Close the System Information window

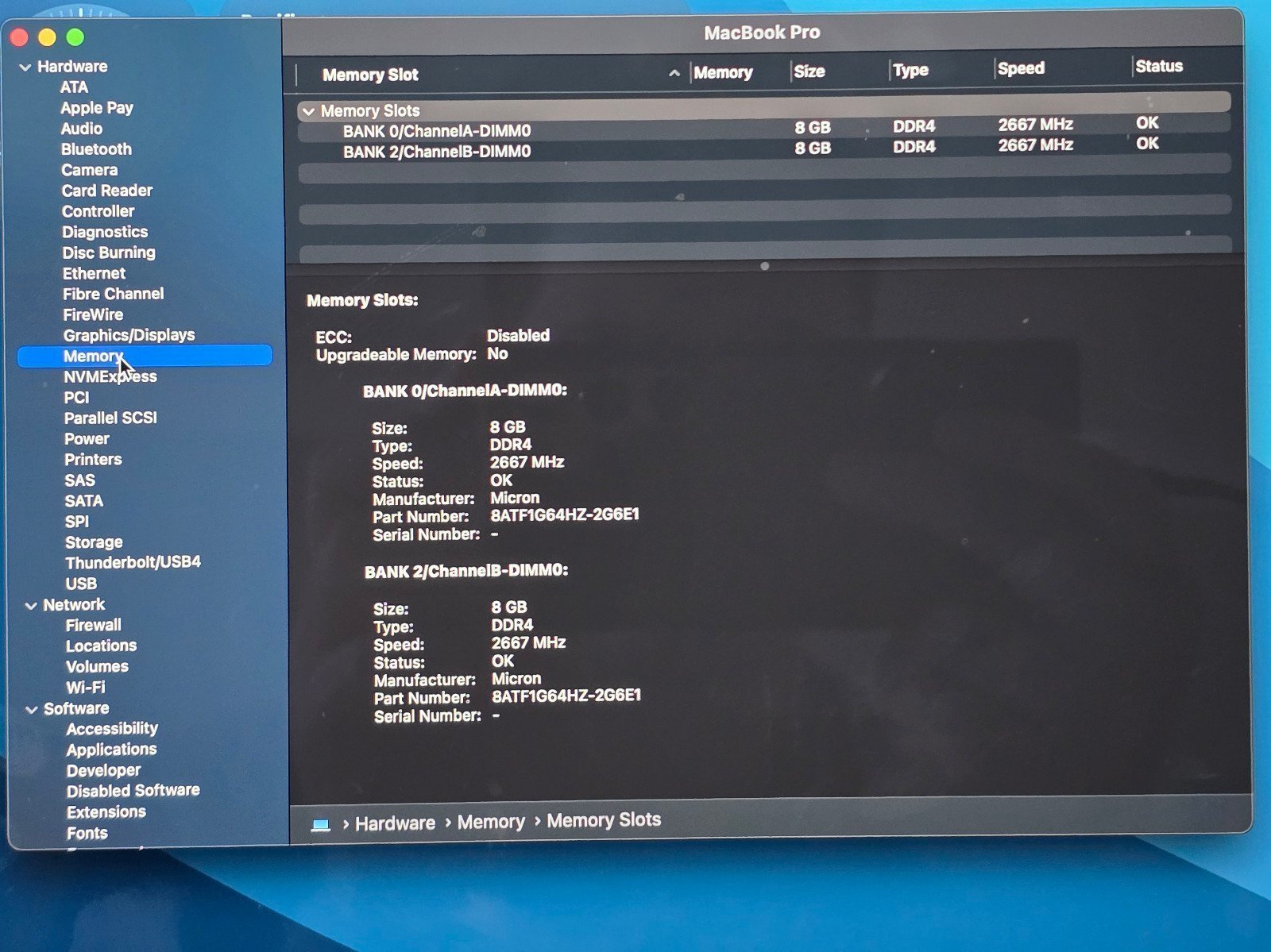20,37
